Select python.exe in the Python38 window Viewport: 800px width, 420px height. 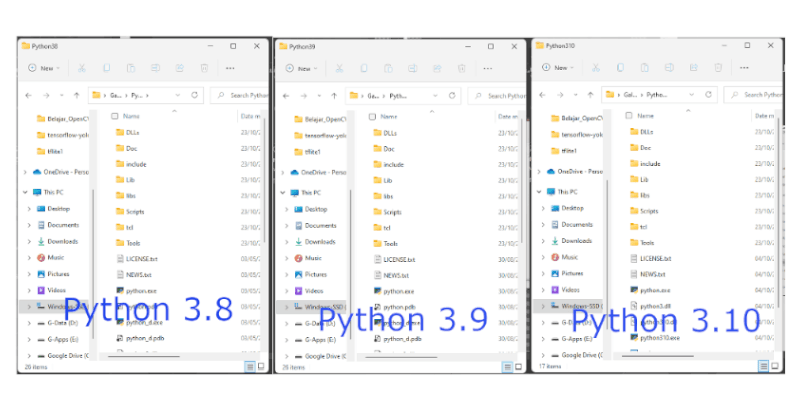[136, 291]
